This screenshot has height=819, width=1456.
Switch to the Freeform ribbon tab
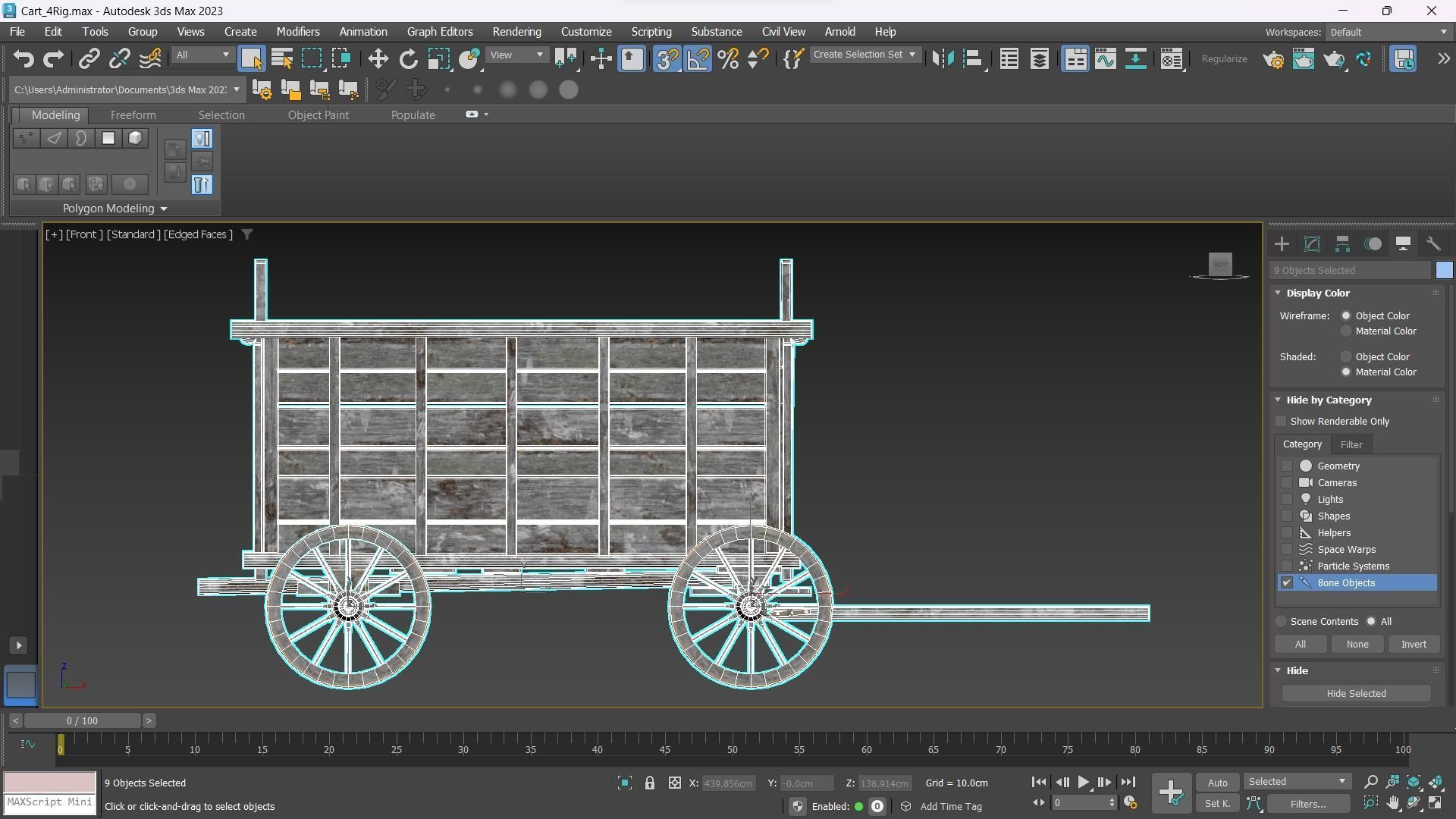(x=133, y=115)
